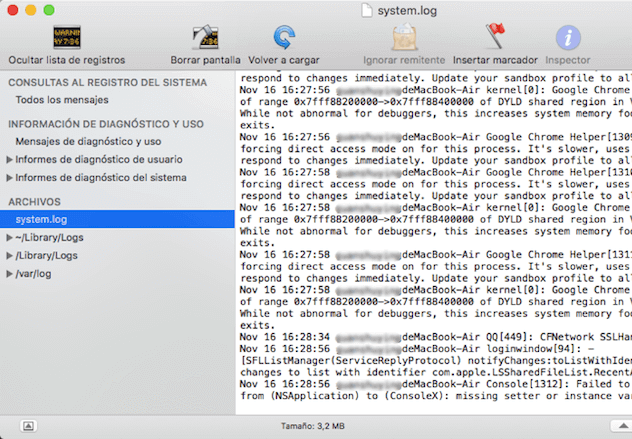Click the Volver a cargar text label
Image resolution: width=632 pixels, height=439 pixels.
[284, 60]
